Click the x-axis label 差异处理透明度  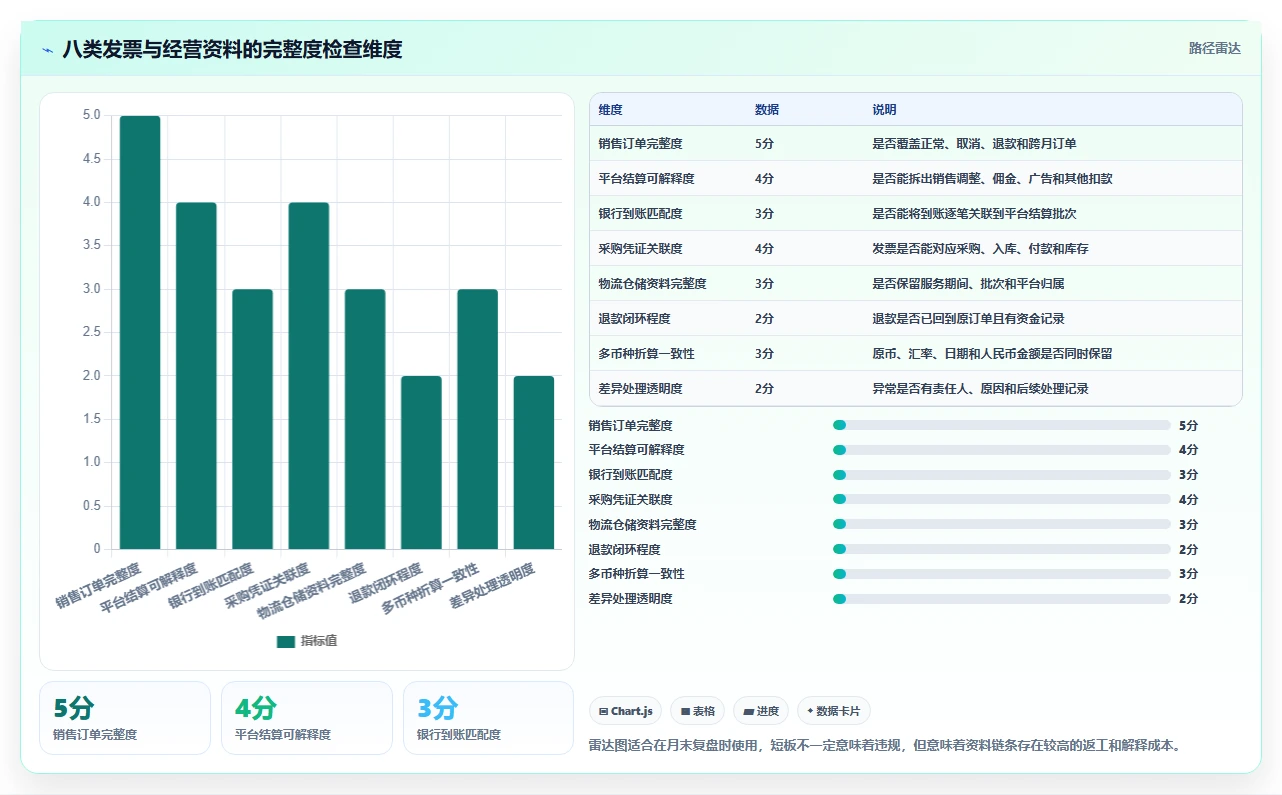click(492, 586)
